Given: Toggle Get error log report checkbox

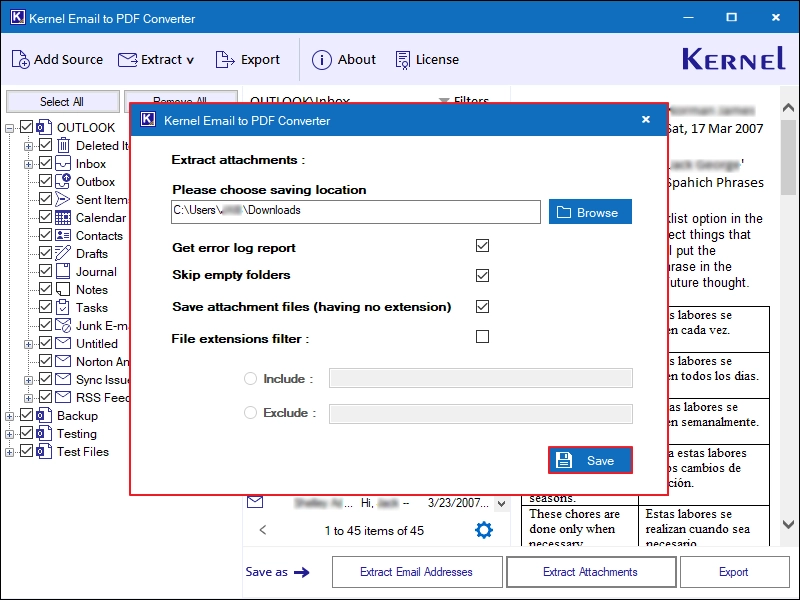Looking at the screenshot, I should point(482,246).
